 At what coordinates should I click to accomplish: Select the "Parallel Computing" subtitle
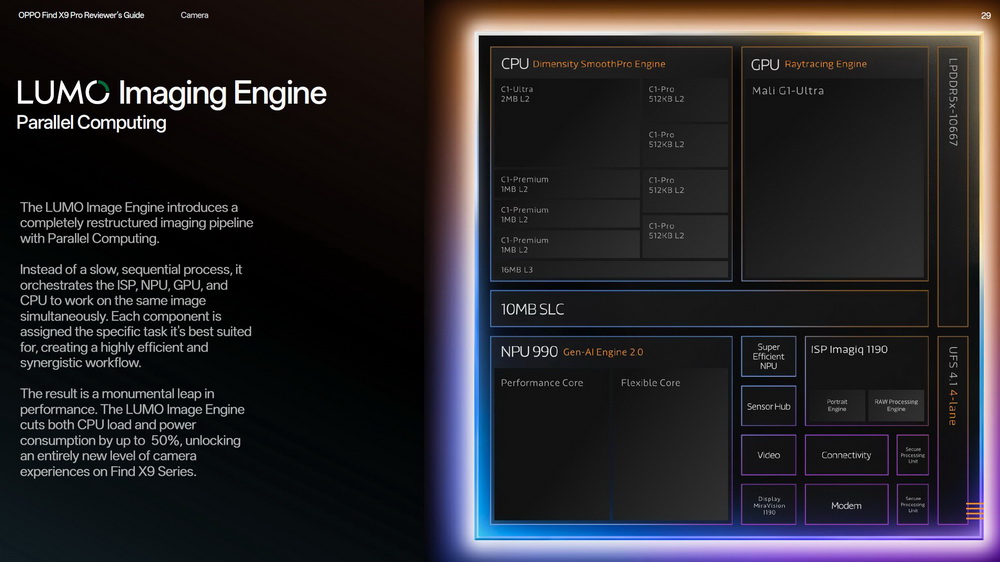point(91,122)
